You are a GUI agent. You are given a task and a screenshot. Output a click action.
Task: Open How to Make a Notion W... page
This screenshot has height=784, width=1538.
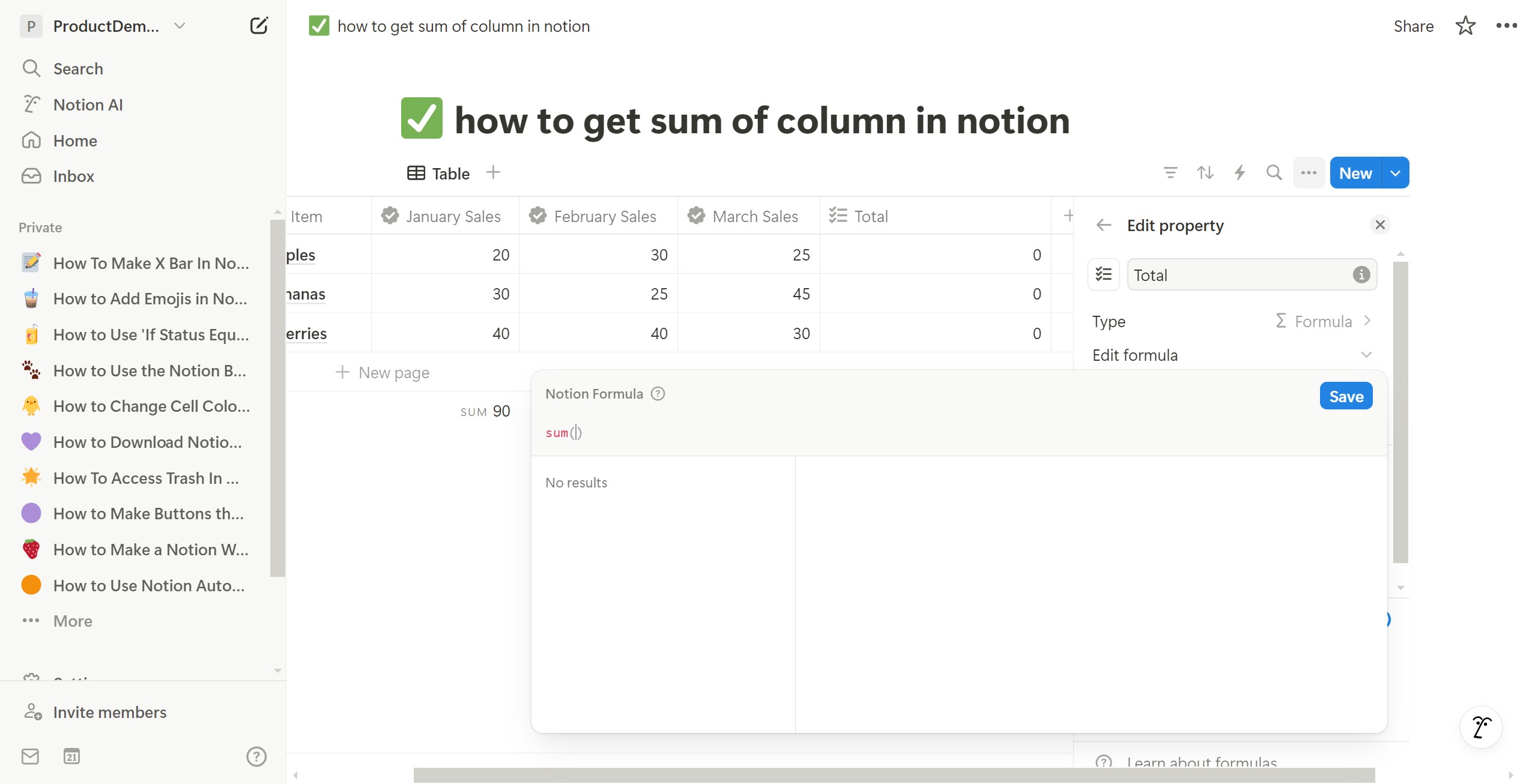[x=151, y=549]
